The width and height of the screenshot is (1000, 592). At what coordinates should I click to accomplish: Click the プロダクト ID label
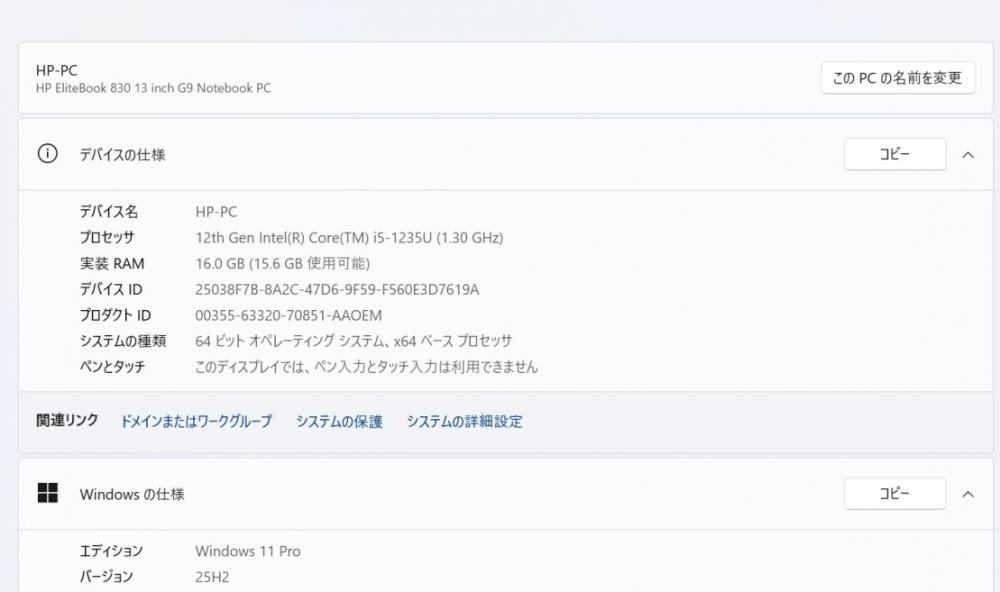click(x=115, y=315)
